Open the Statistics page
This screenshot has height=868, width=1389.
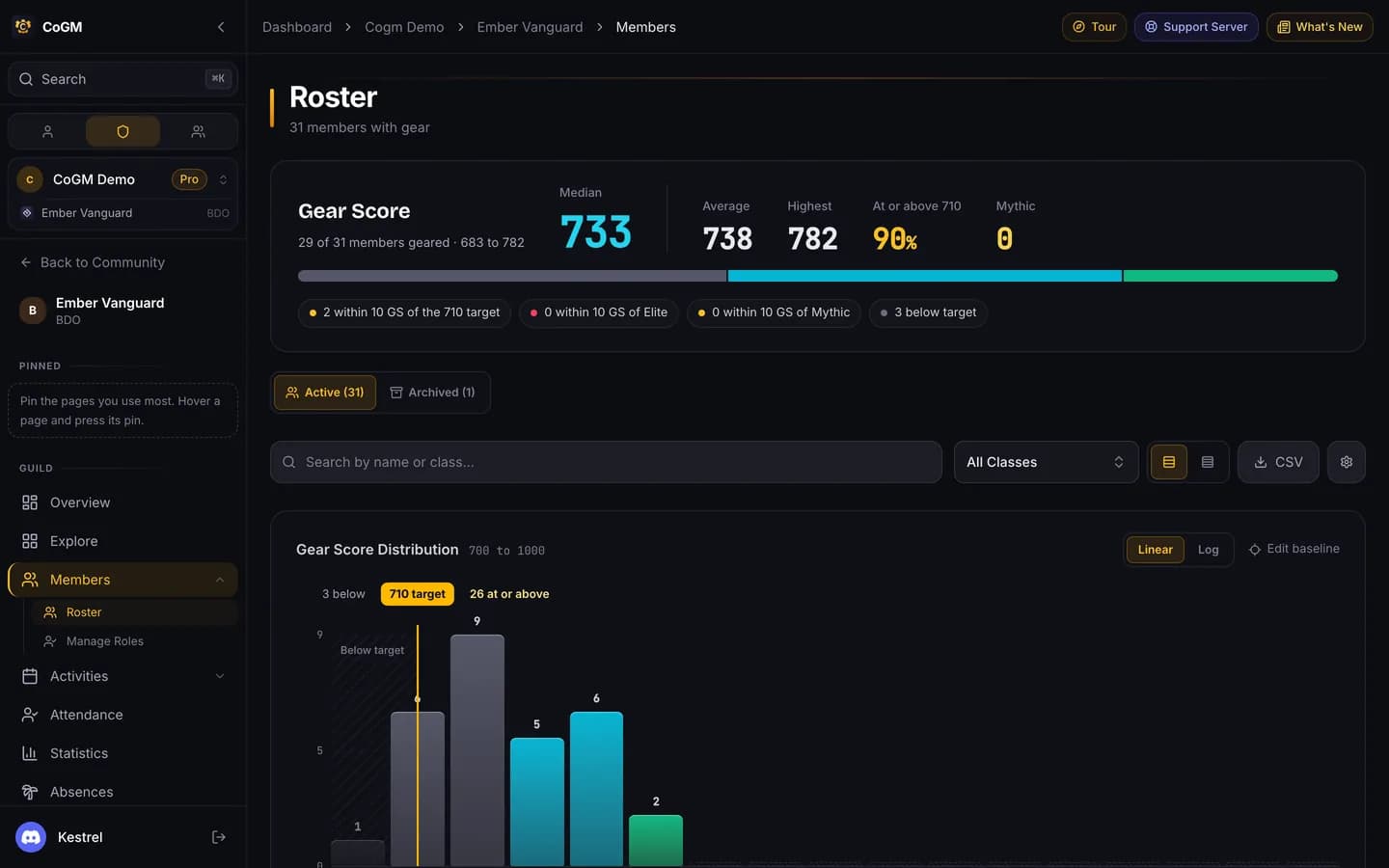[x=123, y=753]
